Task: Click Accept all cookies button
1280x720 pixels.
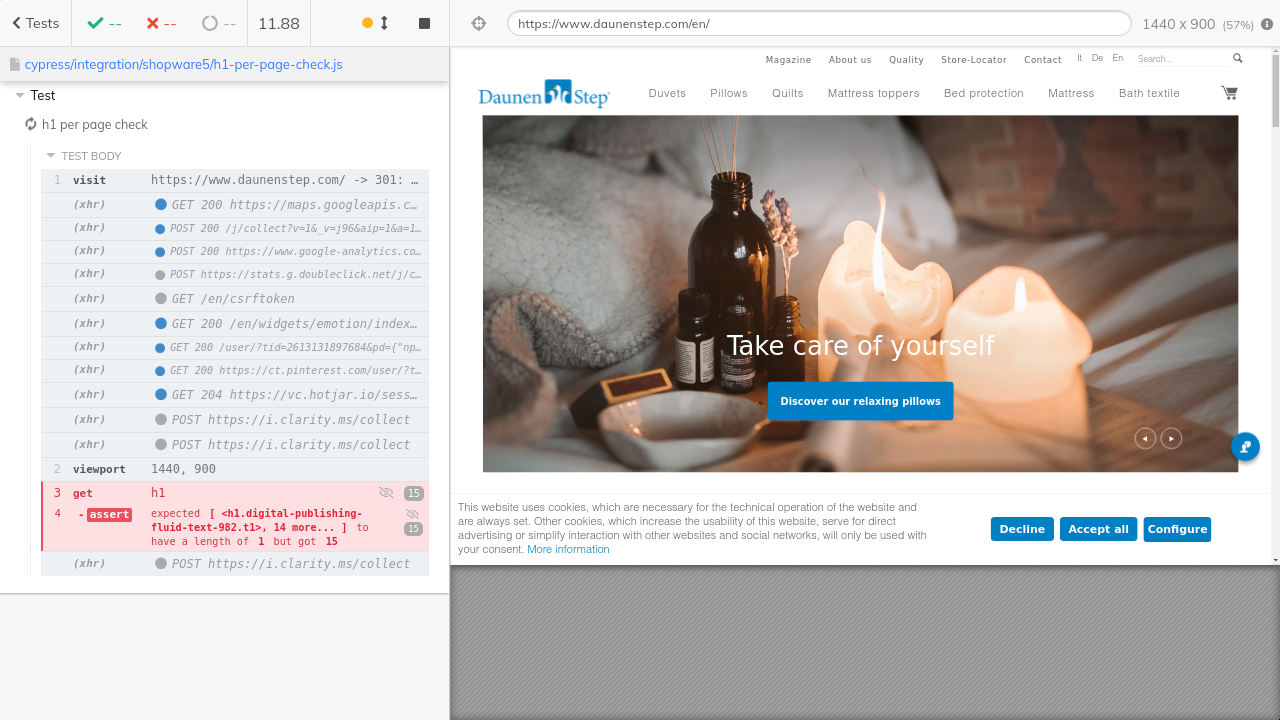Action: (1098, 529)
